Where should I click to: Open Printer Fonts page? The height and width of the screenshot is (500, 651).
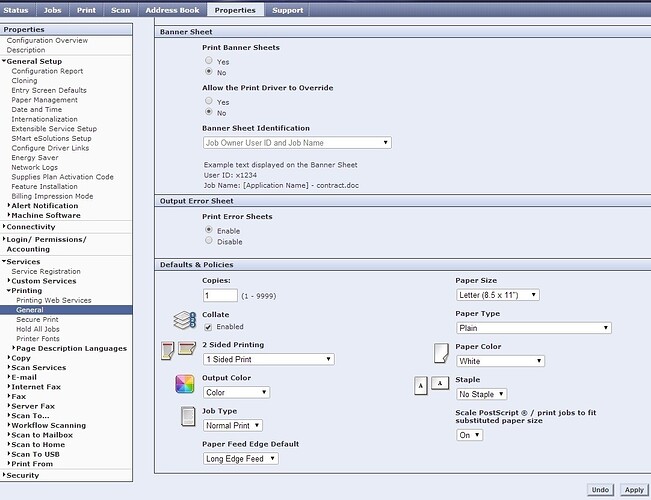coord(38,338)
